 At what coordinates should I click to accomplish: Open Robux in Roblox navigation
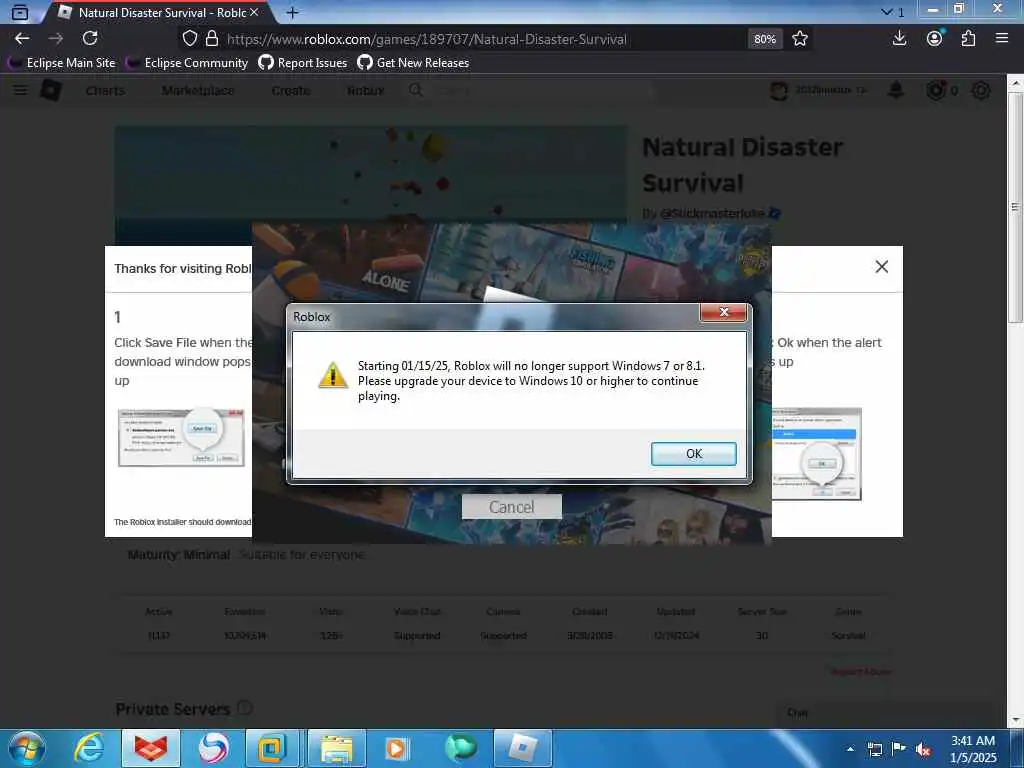coord(366,91)
